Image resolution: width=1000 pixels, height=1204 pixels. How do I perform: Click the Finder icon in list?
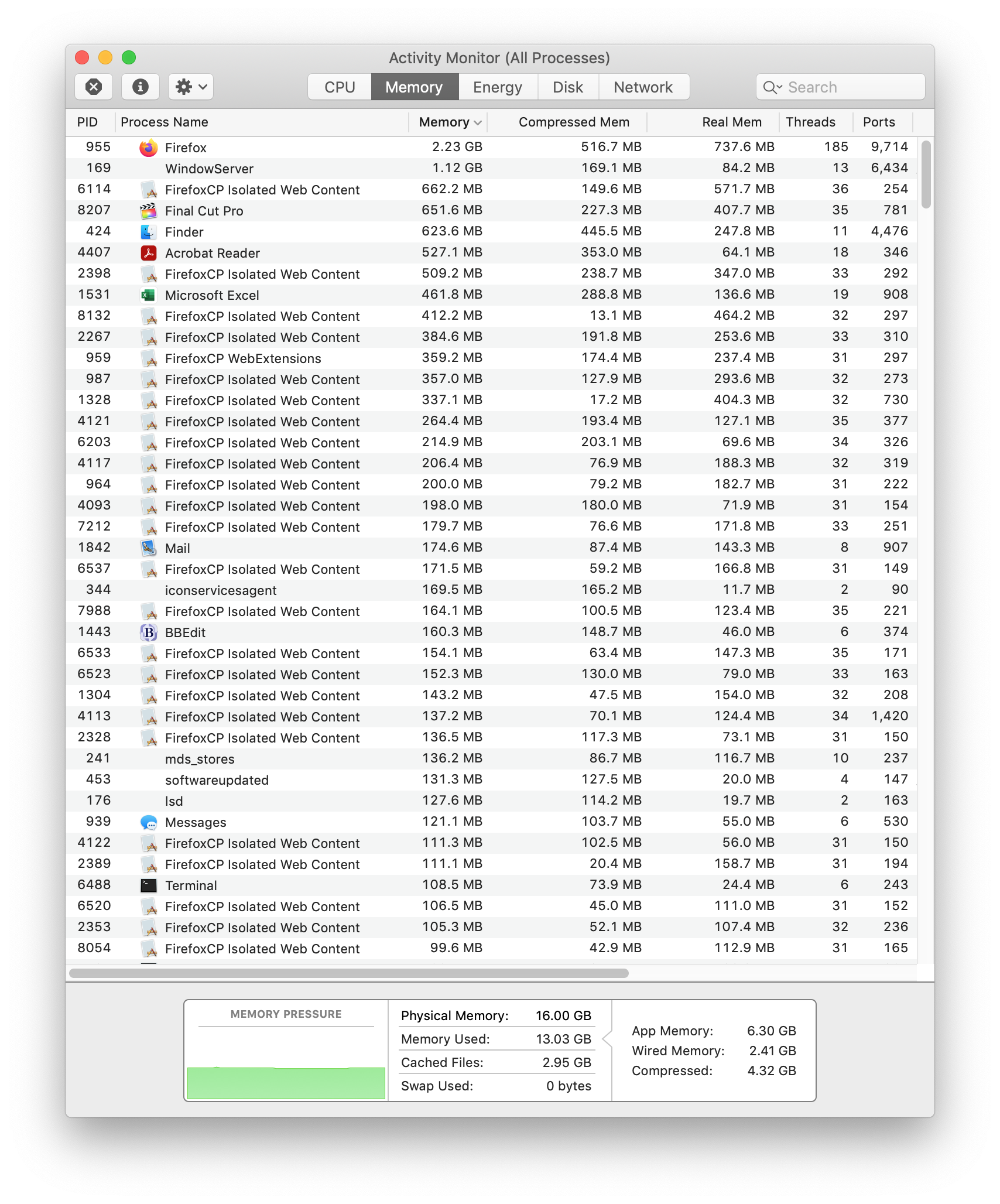pos(149,232)
